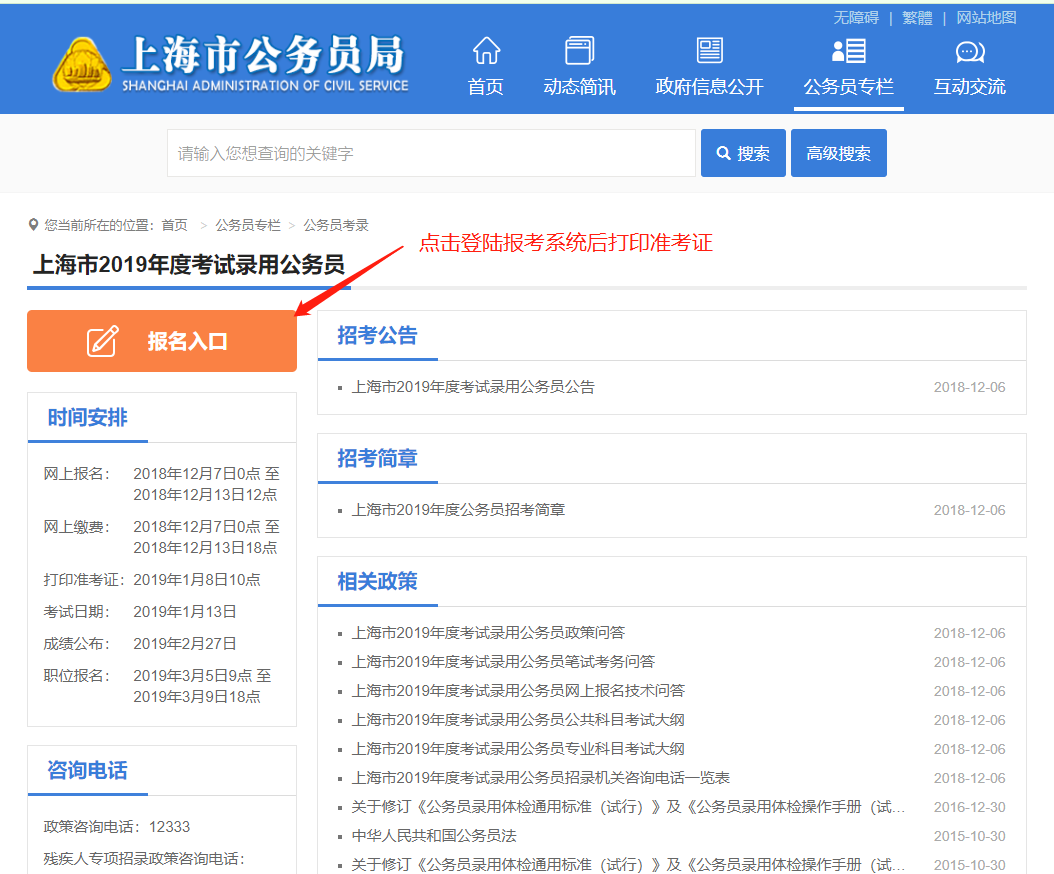The height and width of the screenshot is (874, 1054).
Task: Focus the keyword search input field
Action: tap(431, 153)
